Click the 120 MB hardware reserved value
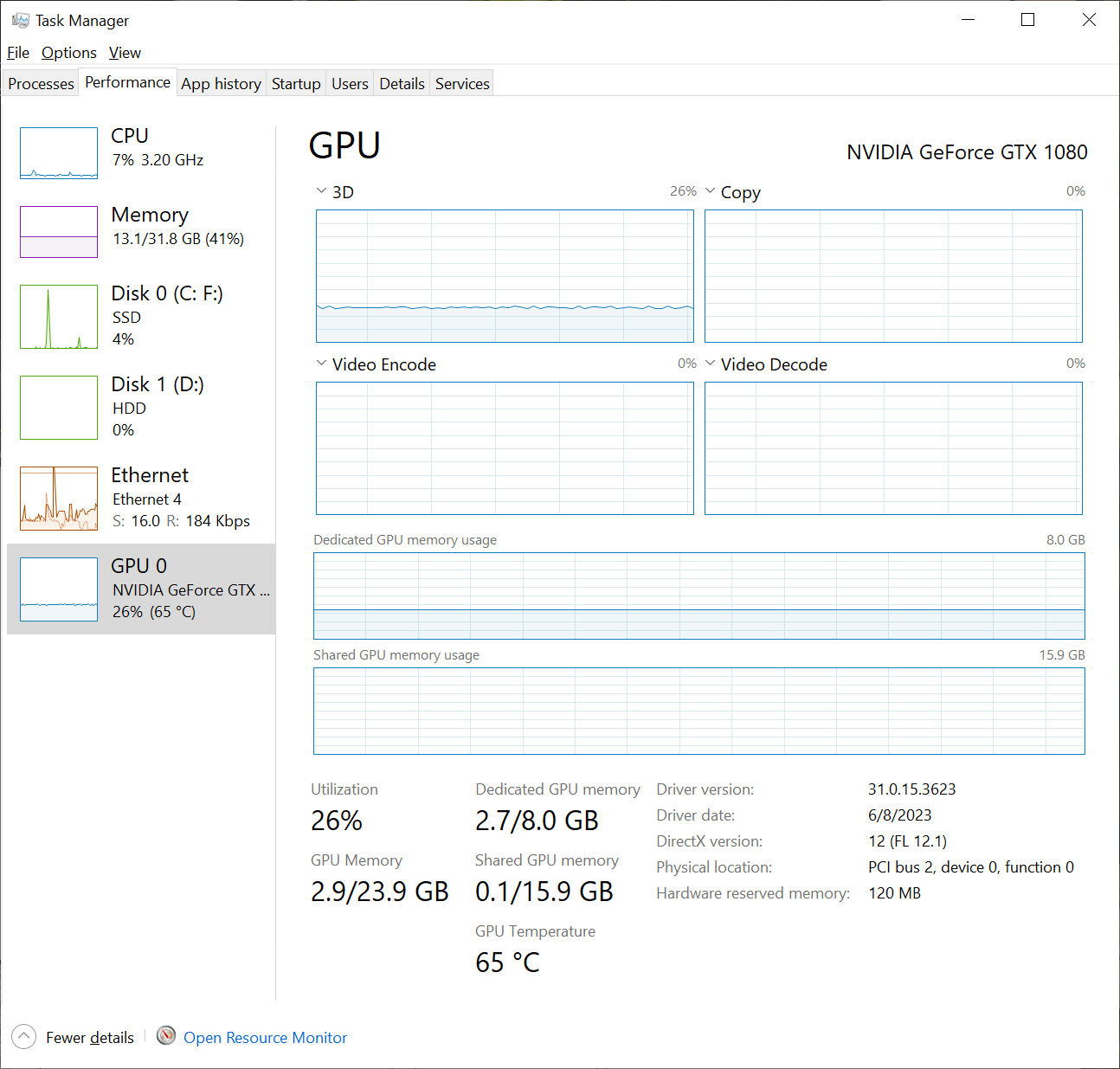This screenshot has height=1069, width=1120. (895, 893)
